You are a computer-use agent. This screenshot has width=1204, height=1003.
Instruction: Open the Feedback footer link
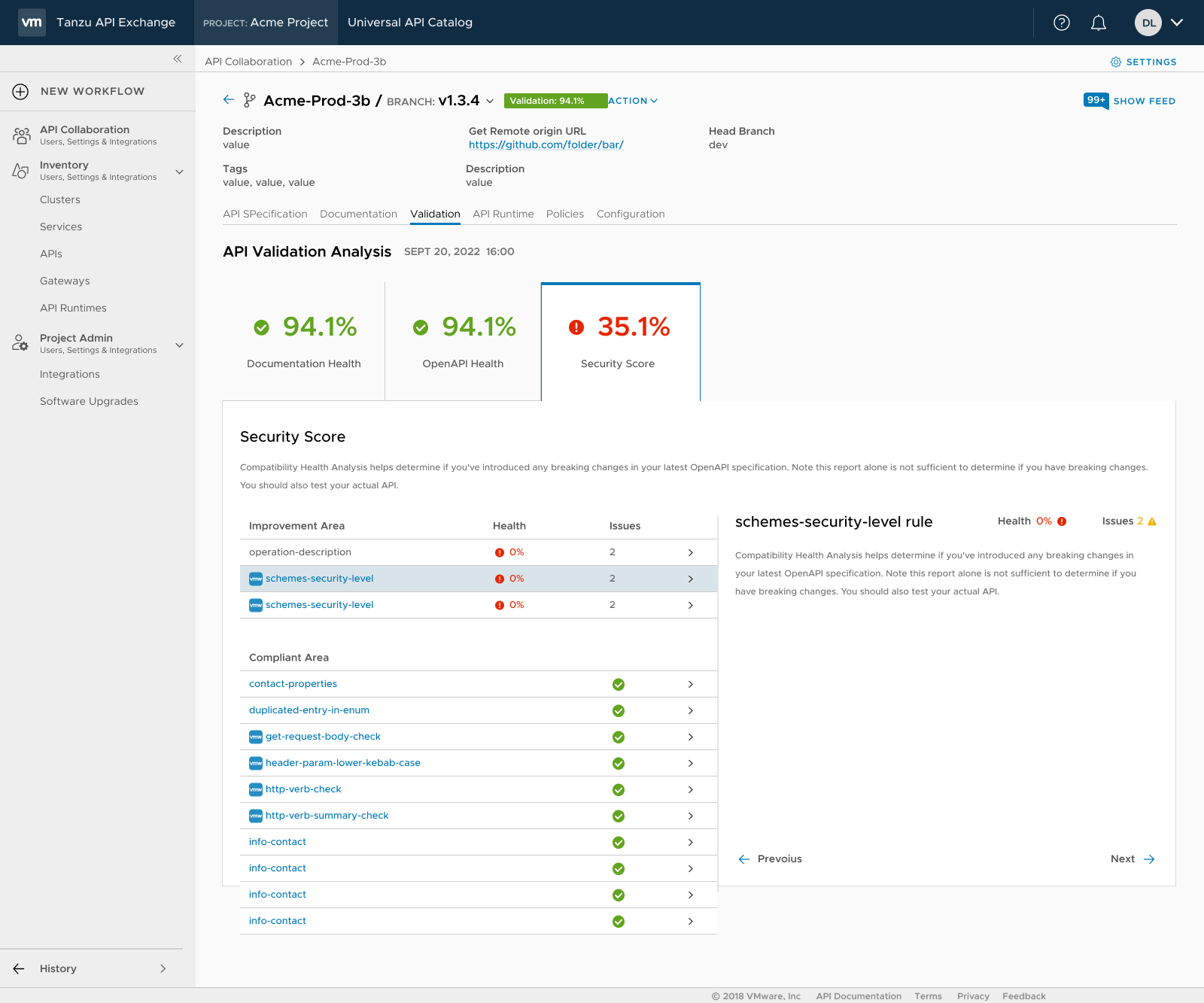tap(1023, 995)
